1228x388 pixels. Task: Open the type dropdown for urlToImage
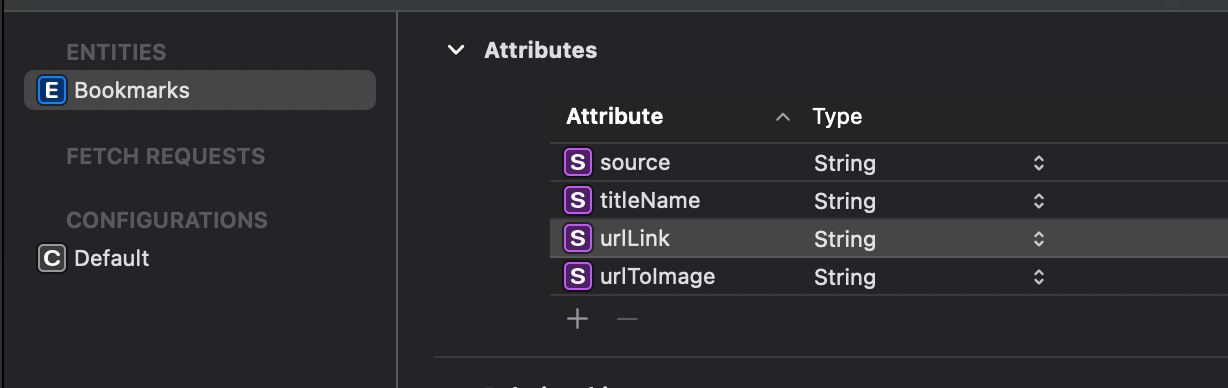click(x=1039, y=277)
